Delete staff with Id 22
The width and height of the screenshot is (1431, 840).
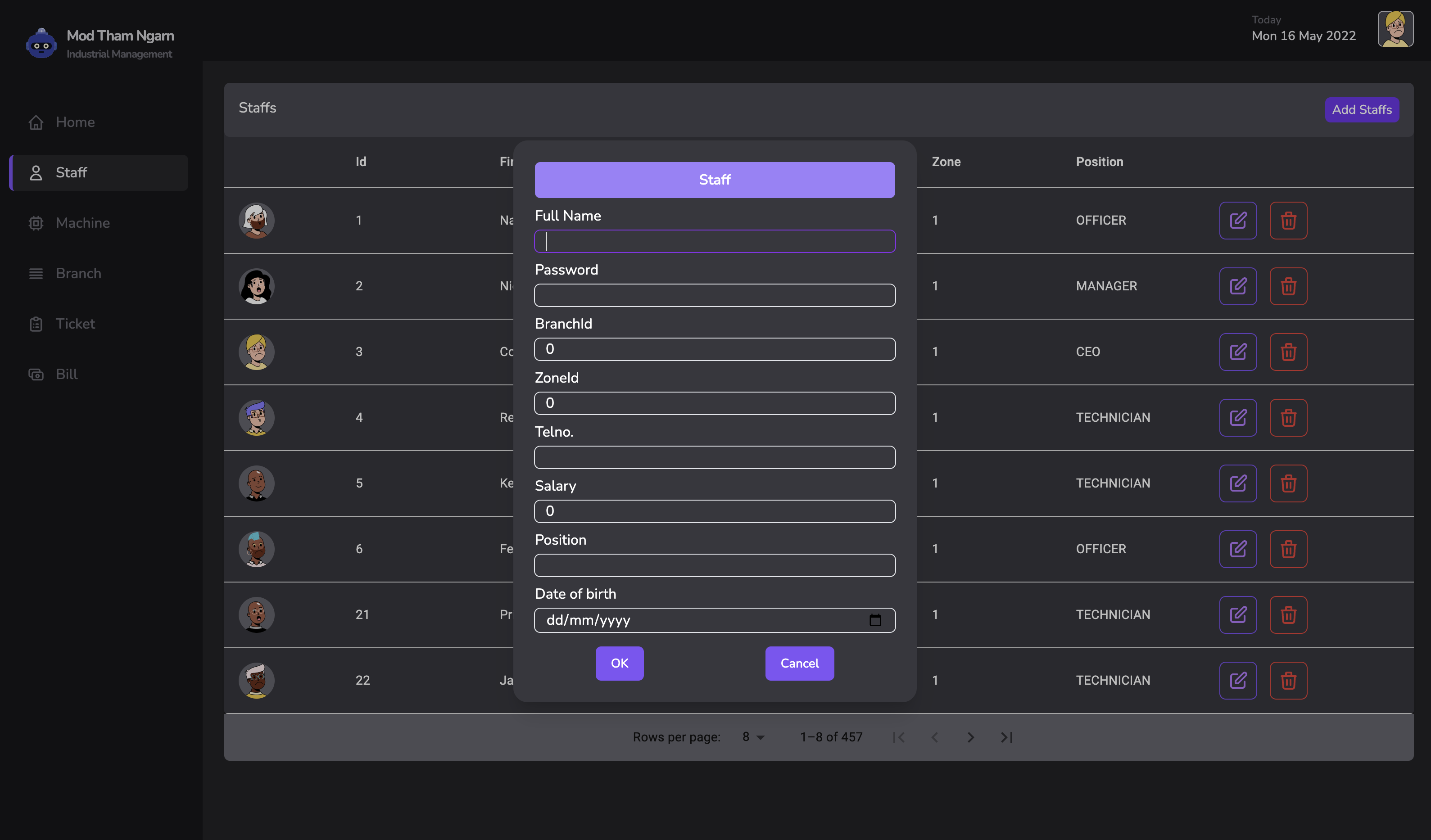pyautogui.click(x=1288, y=681)
